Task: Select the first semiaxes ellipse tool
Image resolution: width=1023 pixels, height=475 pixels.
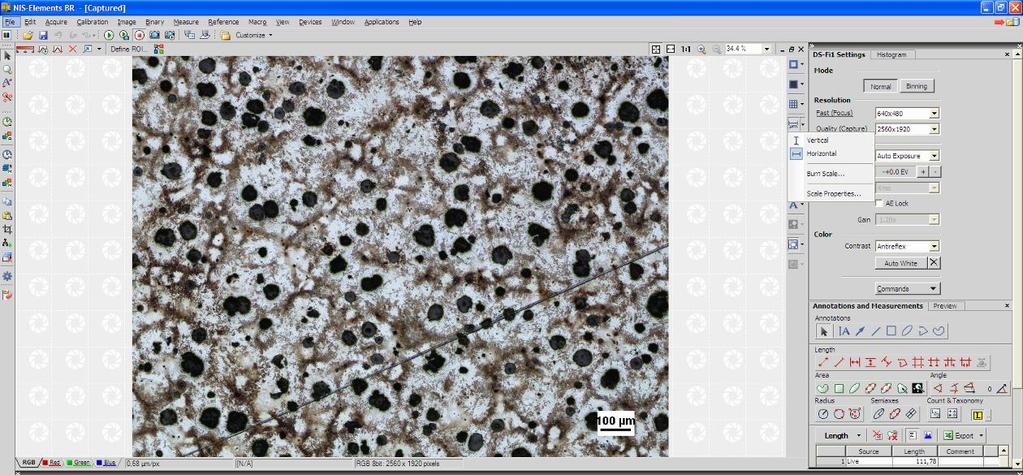Action: (x=879, y=414)
